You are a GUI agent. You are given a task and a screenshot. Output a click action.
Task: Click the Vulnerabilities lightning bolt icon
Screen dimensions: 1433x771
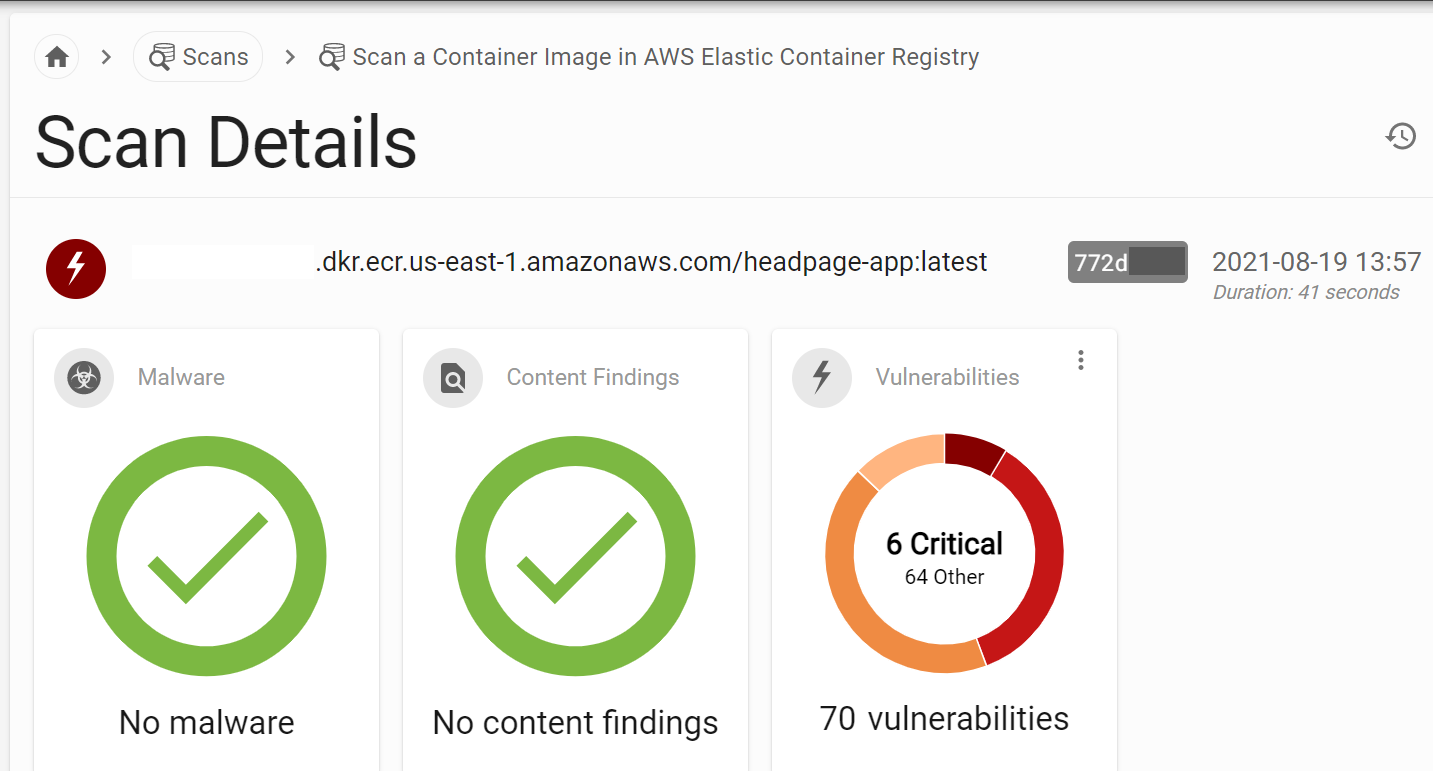click(x=821, y=378)
